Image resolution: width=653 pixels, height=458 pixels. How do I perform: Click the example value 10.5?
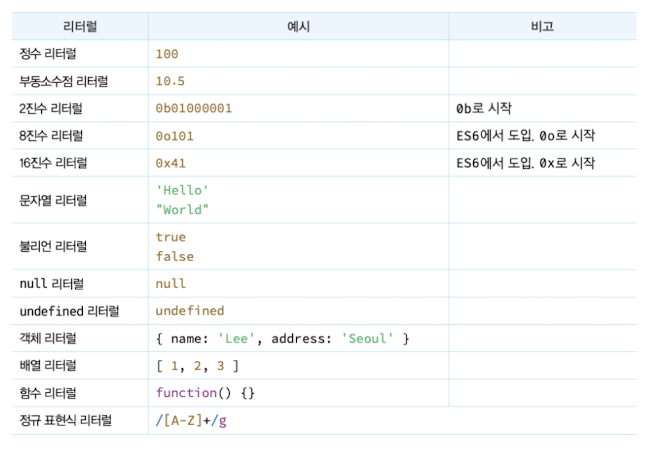point(170,81)
